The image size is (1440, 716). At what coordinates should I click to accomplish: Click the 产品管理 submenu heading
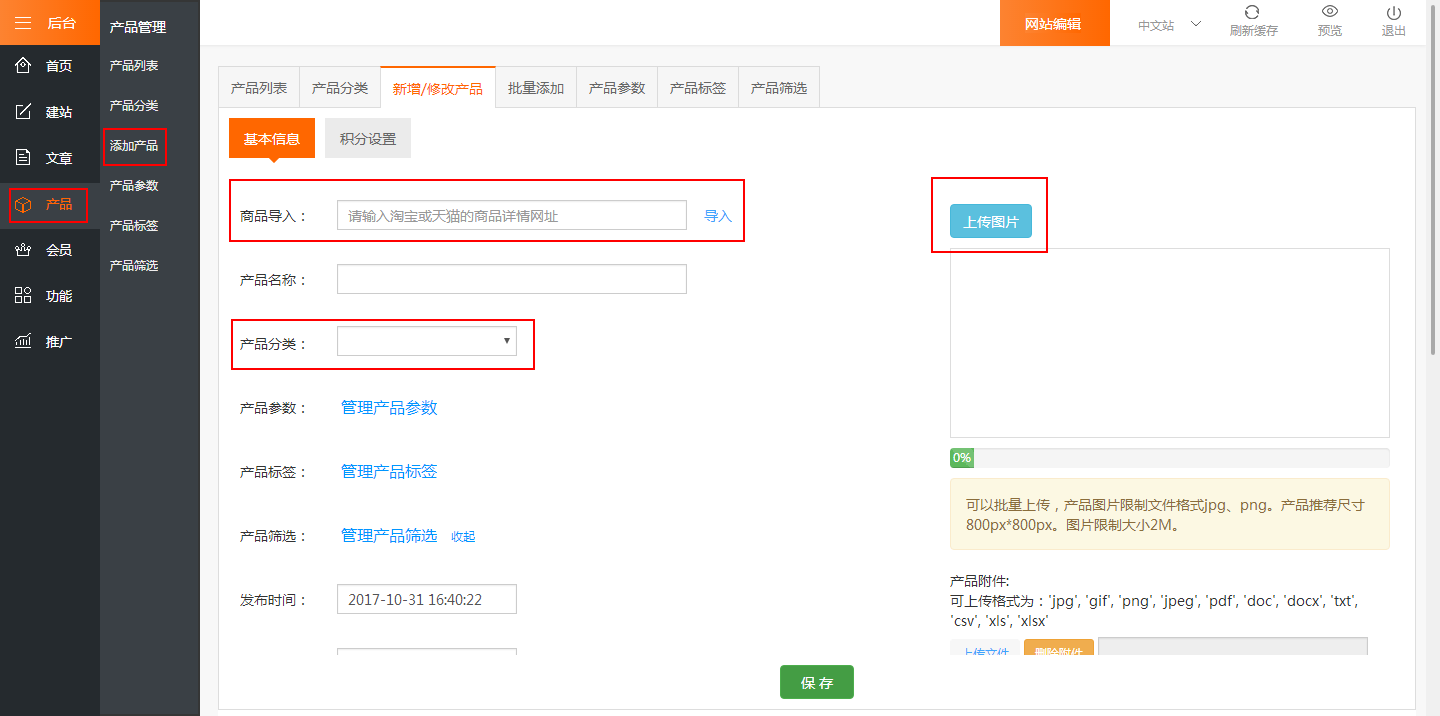pos(138,27)
